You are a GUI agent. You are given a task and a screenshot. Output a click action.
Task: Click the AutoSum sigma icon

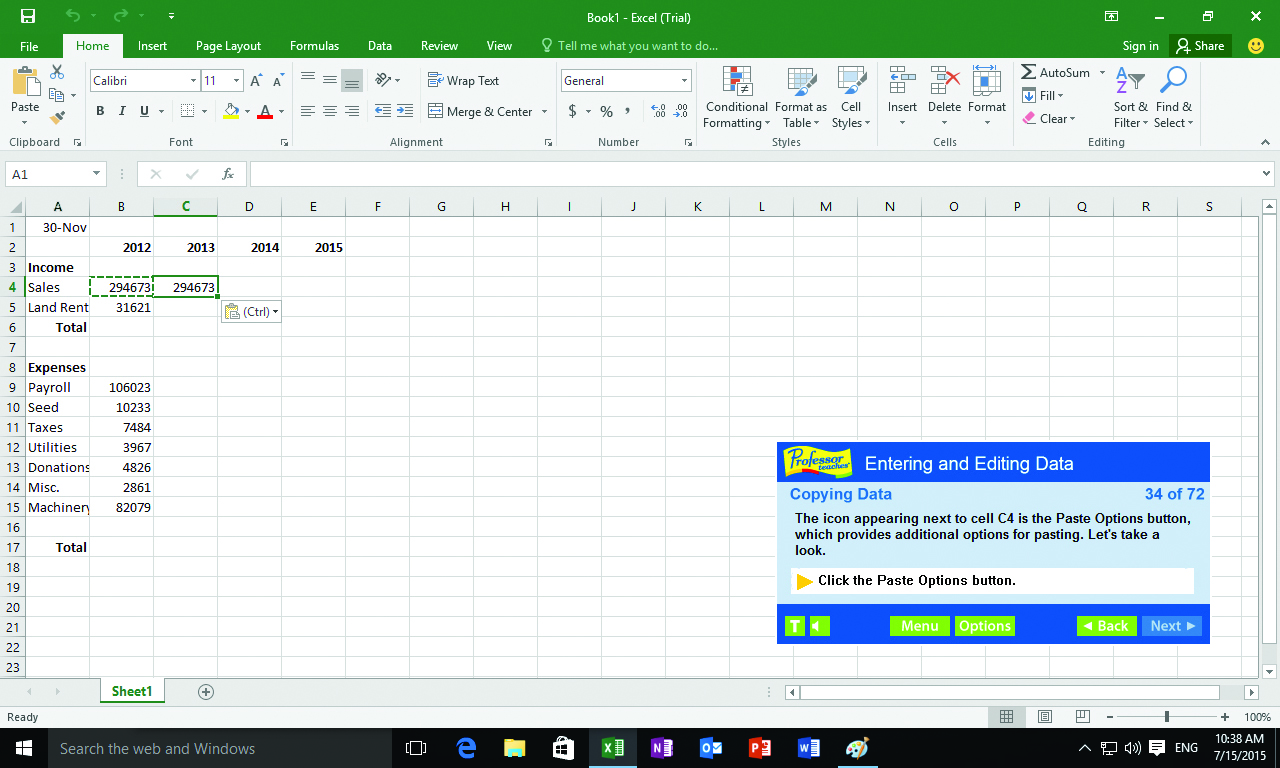pos(1029,72)
